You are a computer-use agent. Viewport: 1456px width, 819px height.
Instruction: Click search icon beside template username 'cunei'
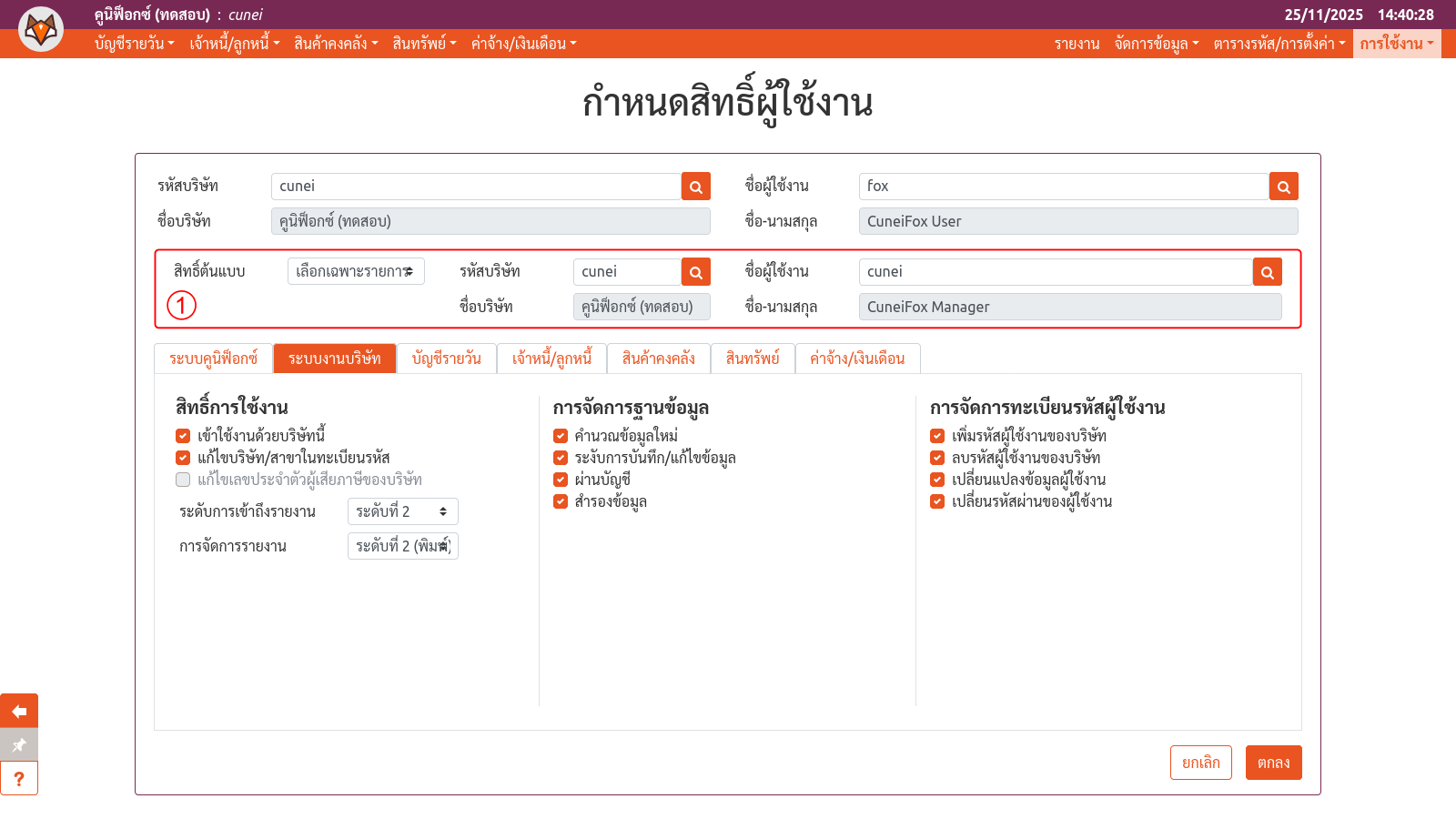[x=1267, y=272]
